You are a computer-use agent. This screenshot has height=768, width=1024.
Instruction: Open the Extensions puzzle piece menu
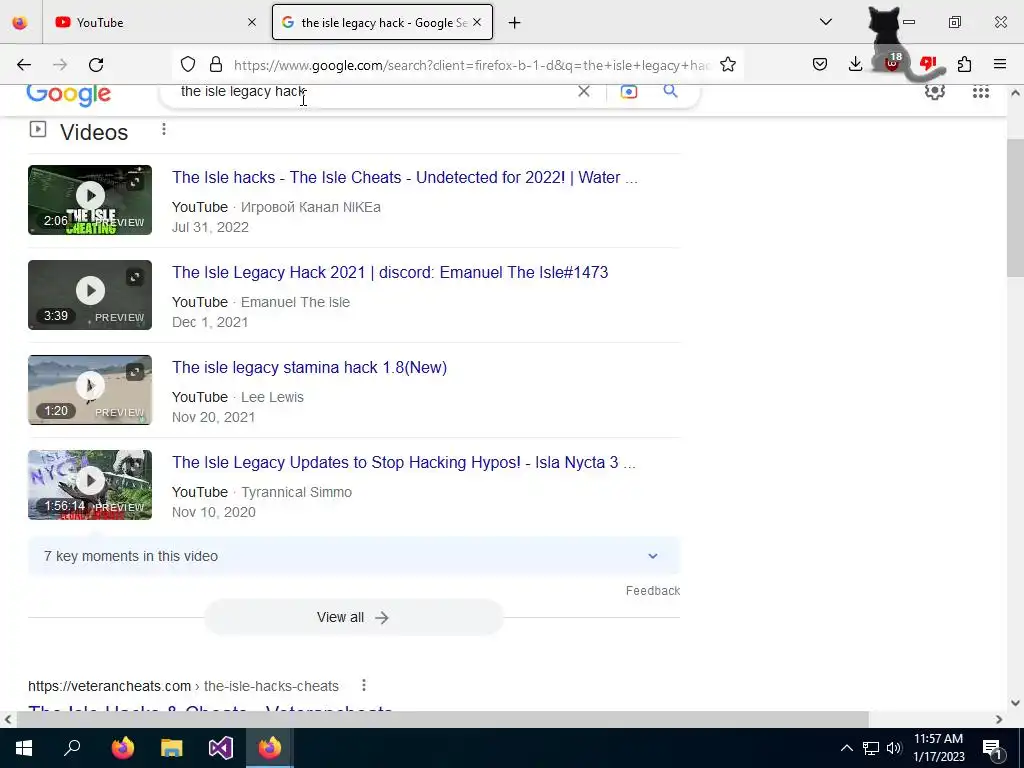click(x=965, y=65)
